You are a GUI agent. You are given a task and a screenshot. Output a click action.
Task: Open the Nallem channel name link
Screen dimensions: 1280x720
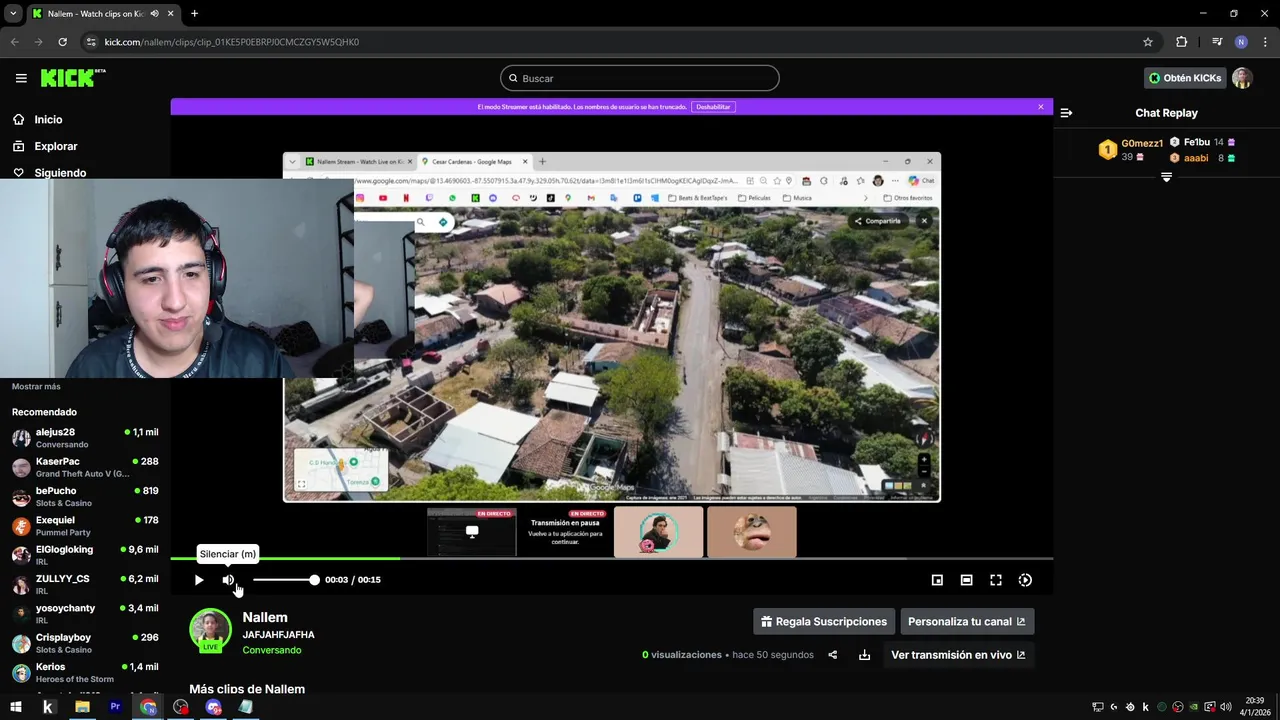[265, 618]
